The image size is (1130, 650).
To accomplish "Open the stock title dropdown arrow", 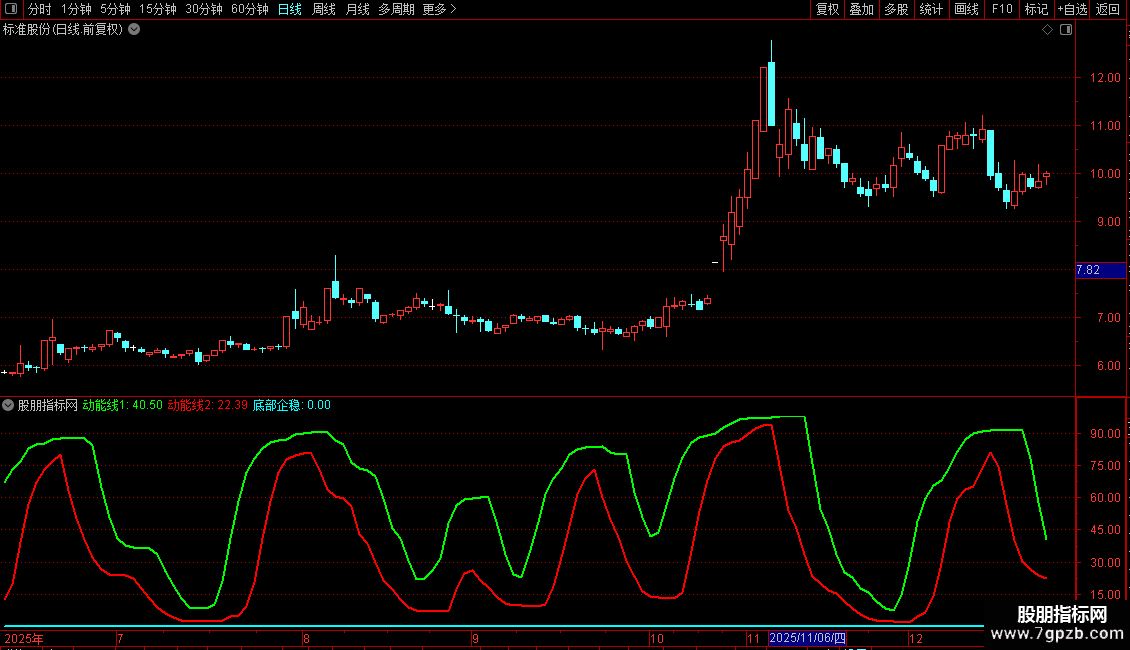I will point(134,30).
